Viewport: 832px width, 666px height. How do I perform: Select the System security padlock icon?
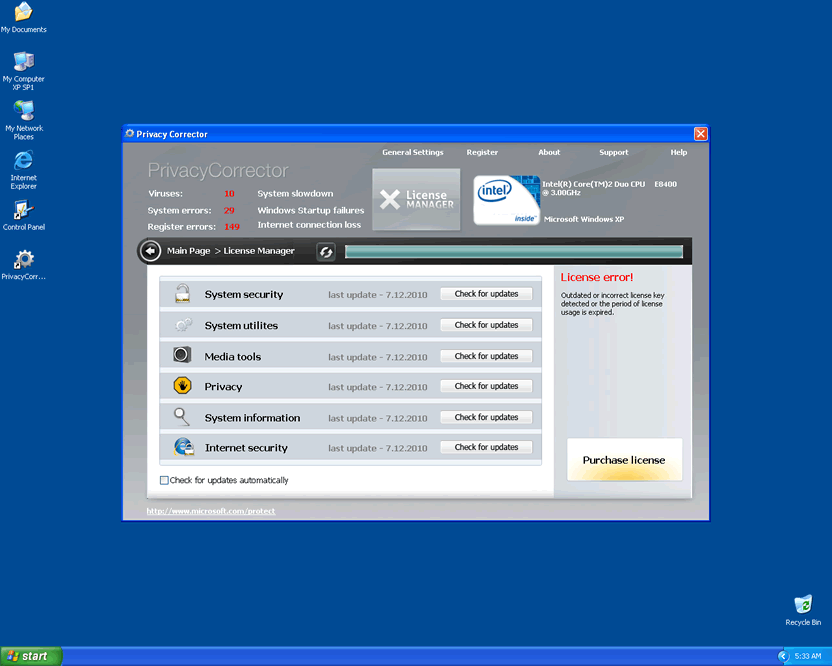pyautogui.click(x=182, y=294)
